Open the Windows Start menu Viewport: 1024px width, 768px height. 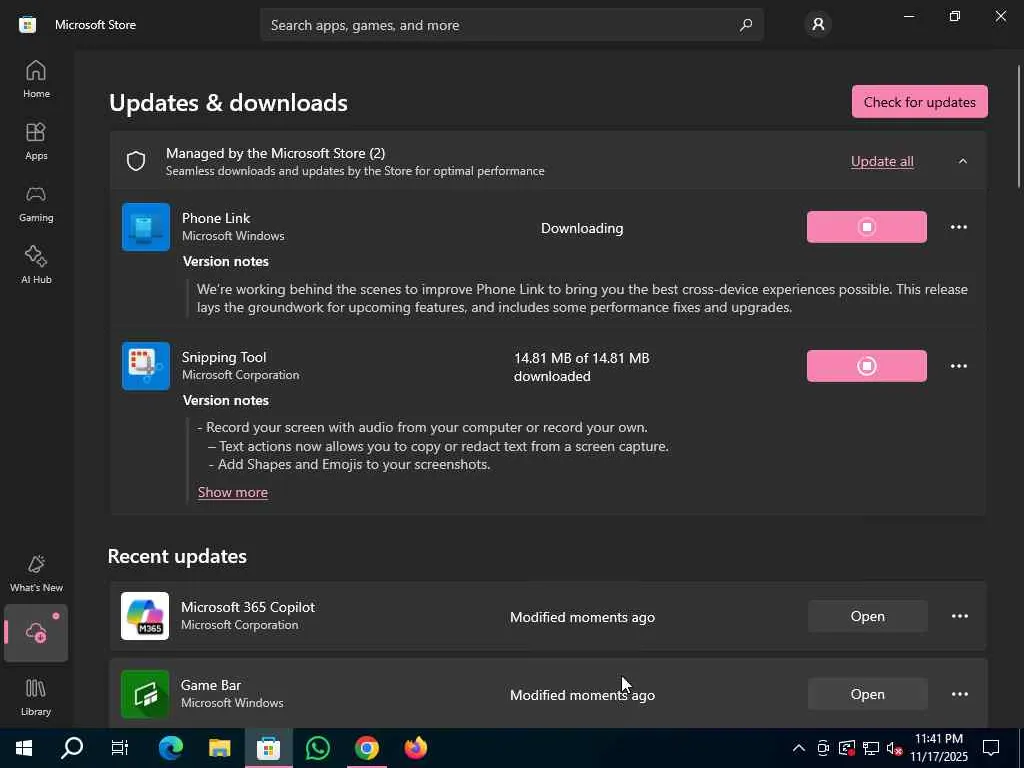tap(24, 748)
